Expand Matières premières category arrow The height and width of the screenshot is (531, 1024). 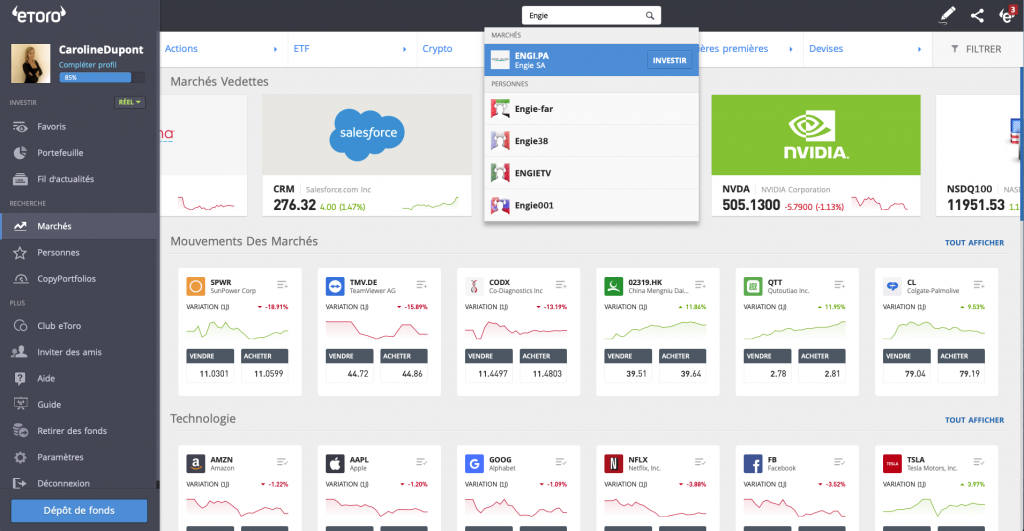791,49
